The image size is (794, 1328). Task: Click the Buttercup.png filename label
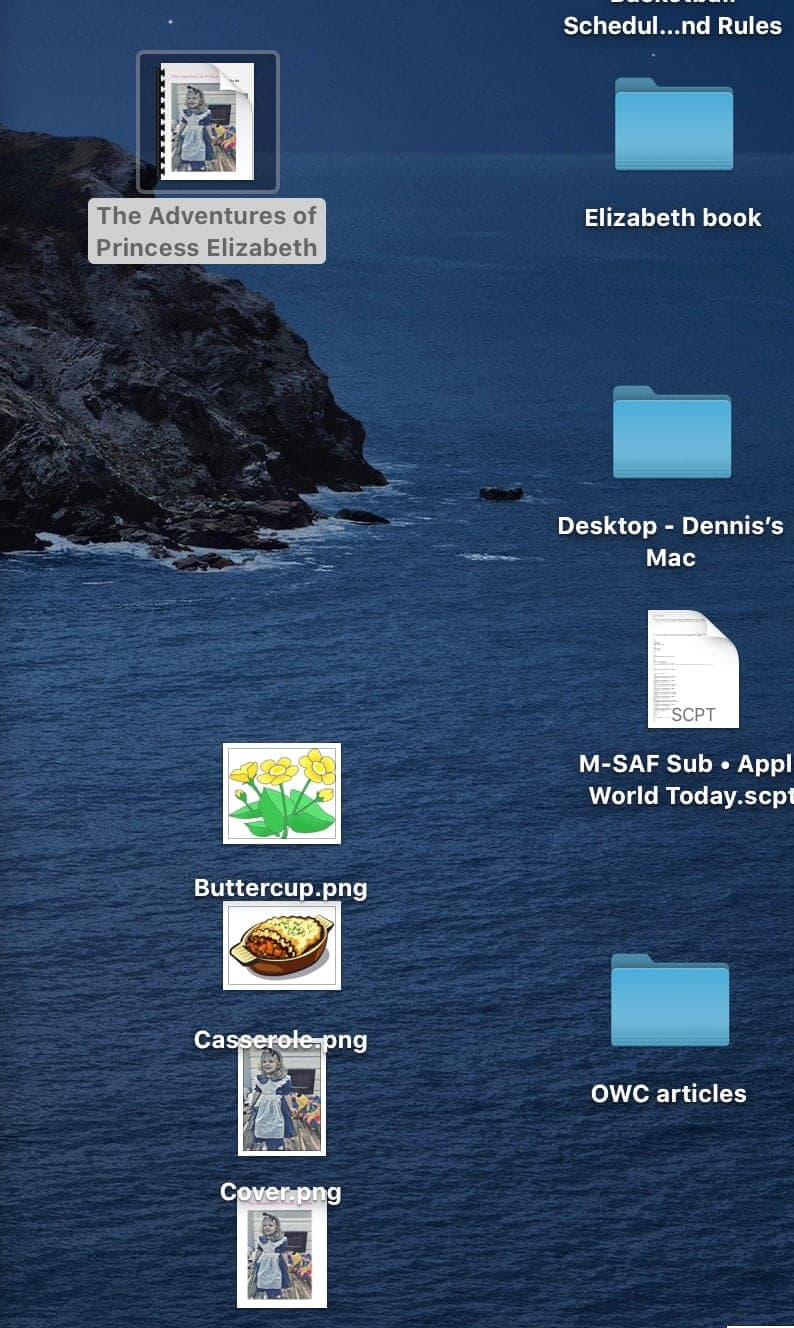pos(280,888)
